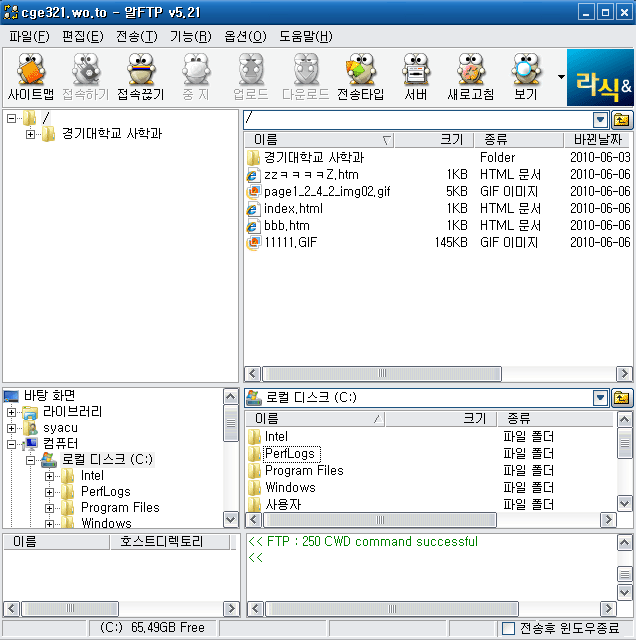
Task: Click the 새로고침 refresh icon
Action: [x=470, y=78]
